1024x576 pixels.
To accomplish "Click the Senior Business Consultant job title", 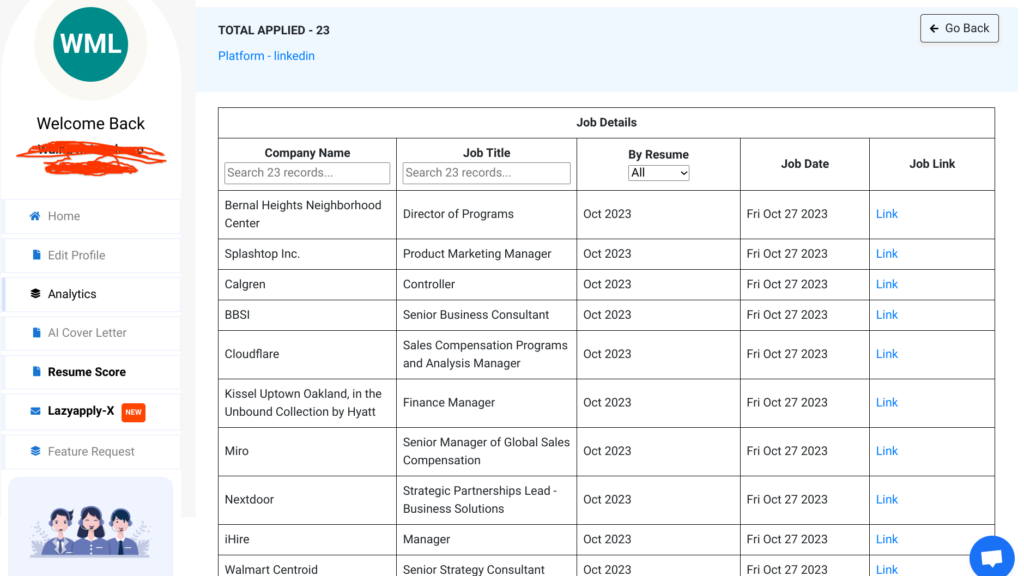I will pyautogui.click(x=475, y=315).
